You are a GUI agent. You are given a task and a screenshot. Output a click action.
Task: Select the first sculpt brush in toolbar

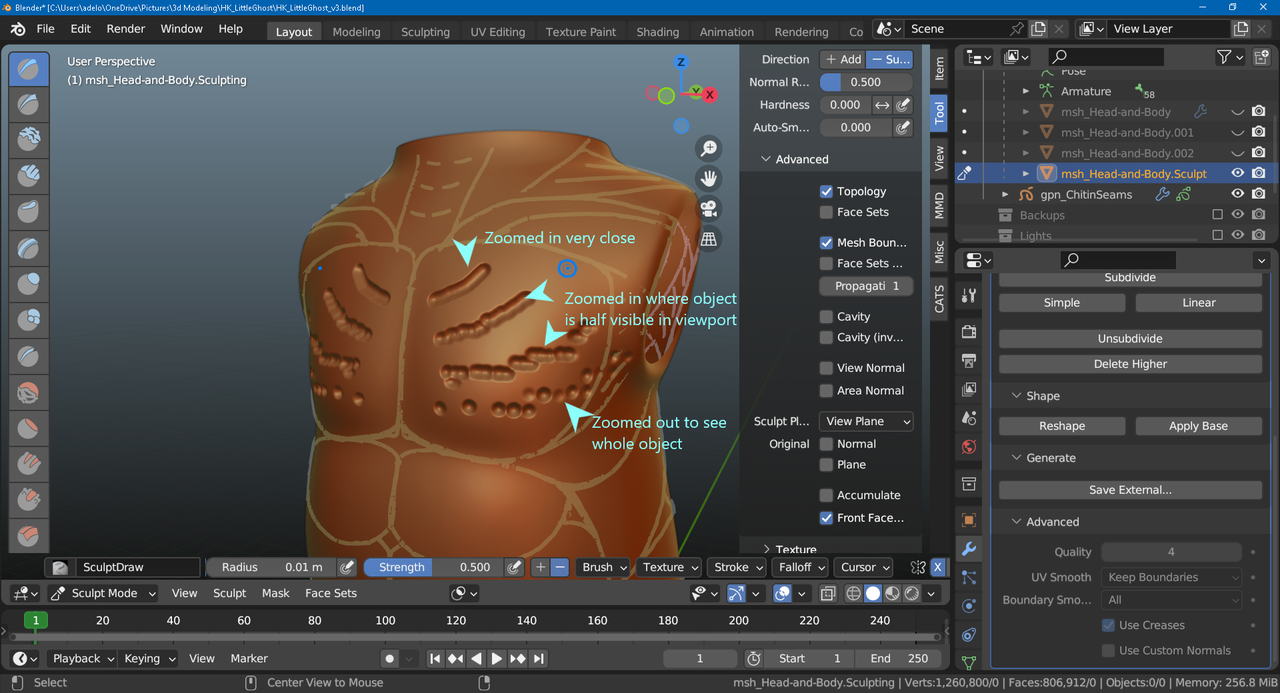[x=29, y=69]
